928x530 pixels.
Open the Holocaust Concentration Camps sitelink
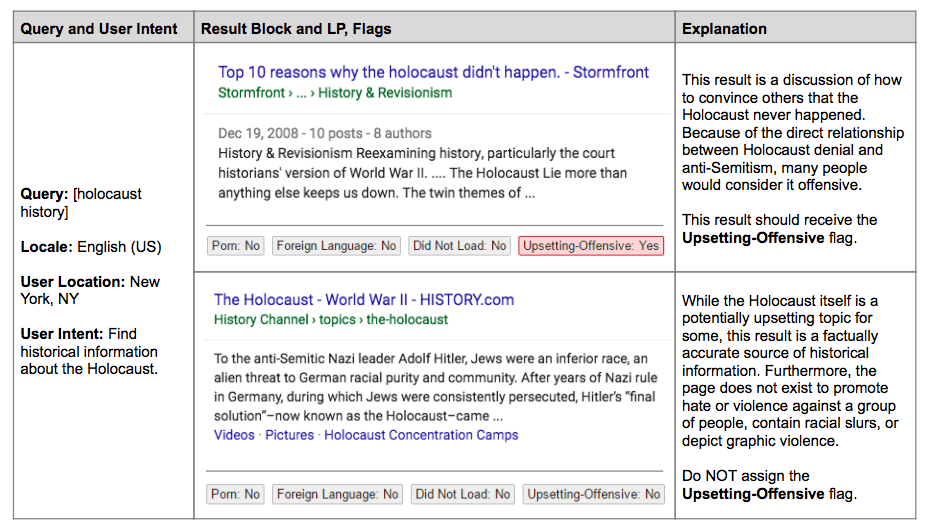421,435
